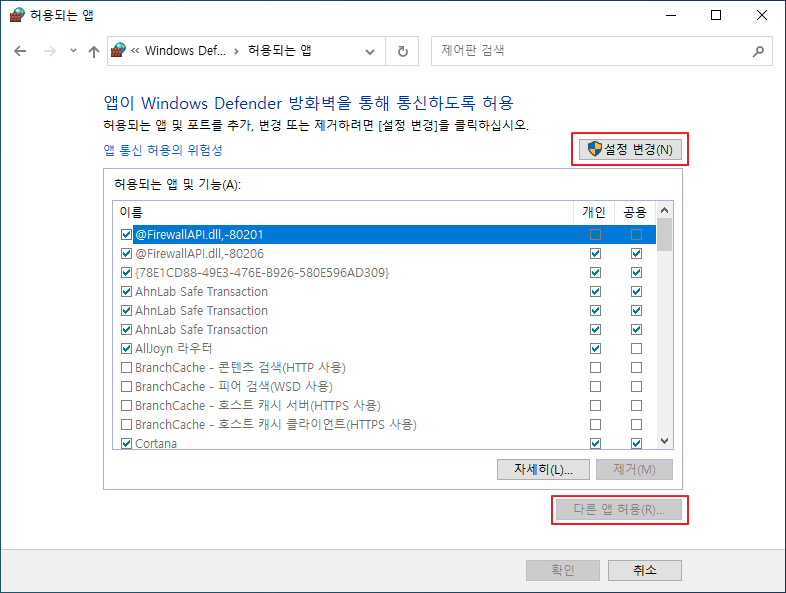Click scroll down arrow of app list
This screenshot has width=786, height=593.
pyautogui.click(x=665, y=441)
